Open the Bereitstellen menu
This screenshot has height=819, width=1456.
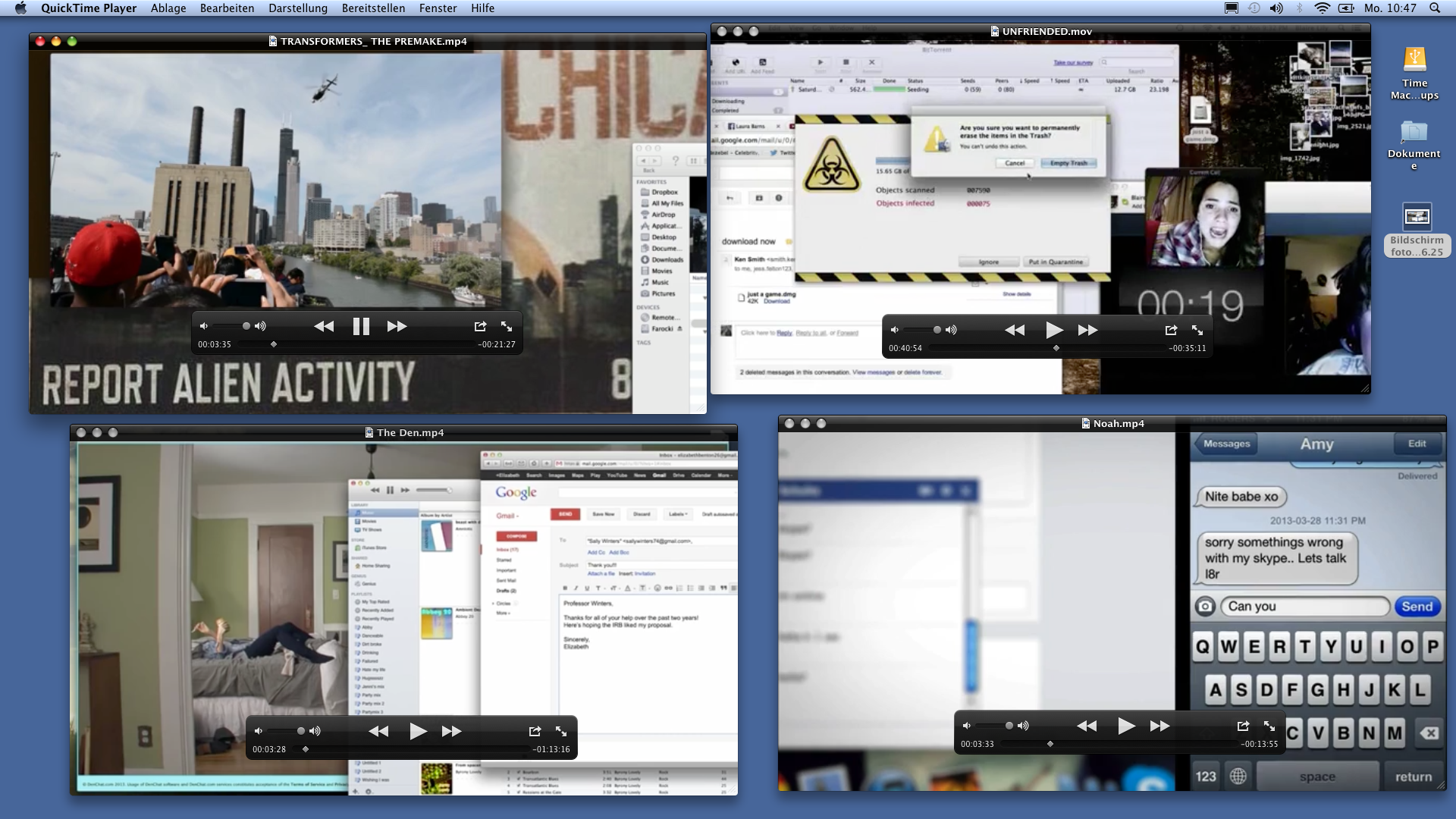pyautogui.click(x=373, y=8)
